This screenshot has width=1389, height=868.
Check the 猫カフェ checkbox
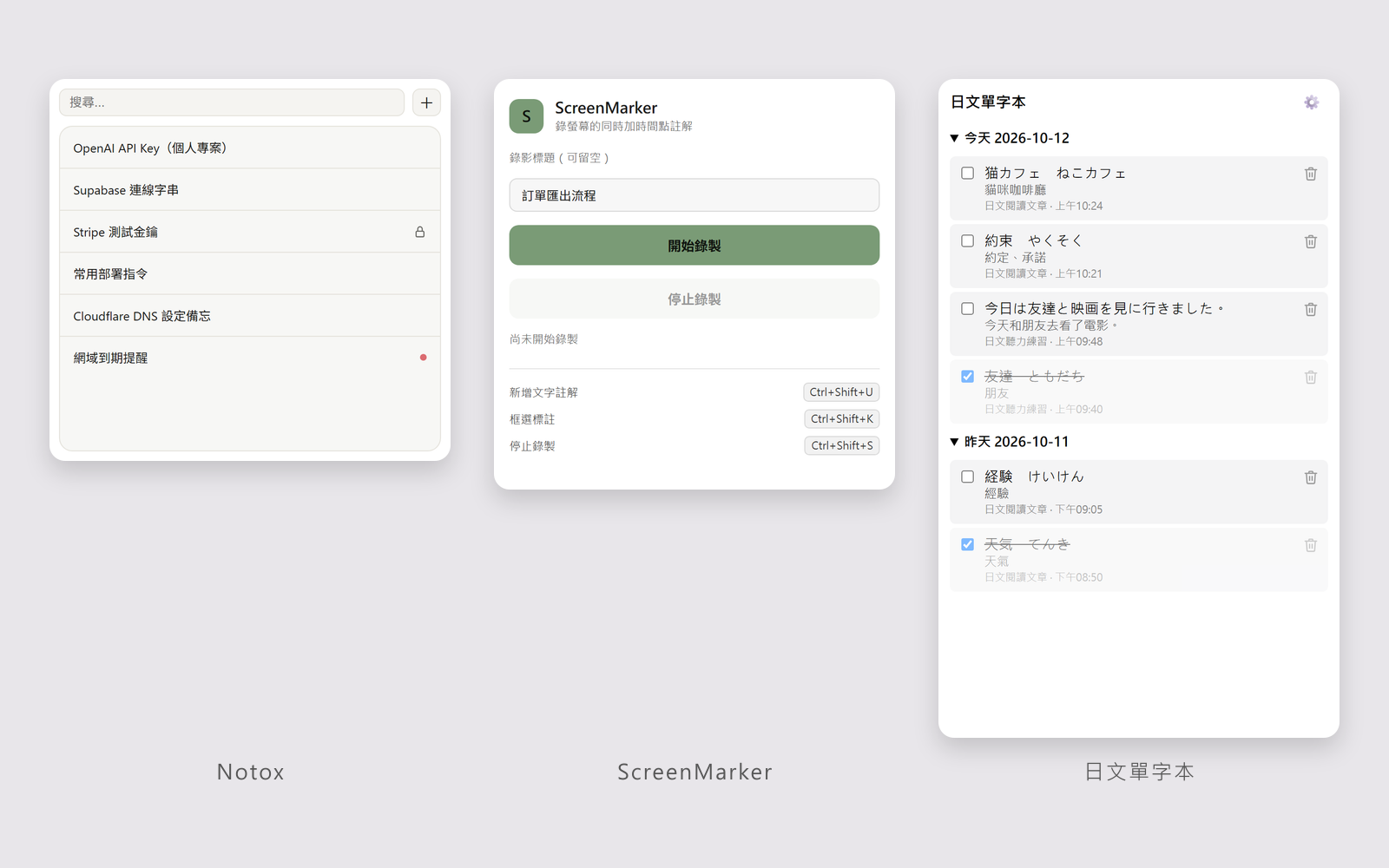(967, 173)
